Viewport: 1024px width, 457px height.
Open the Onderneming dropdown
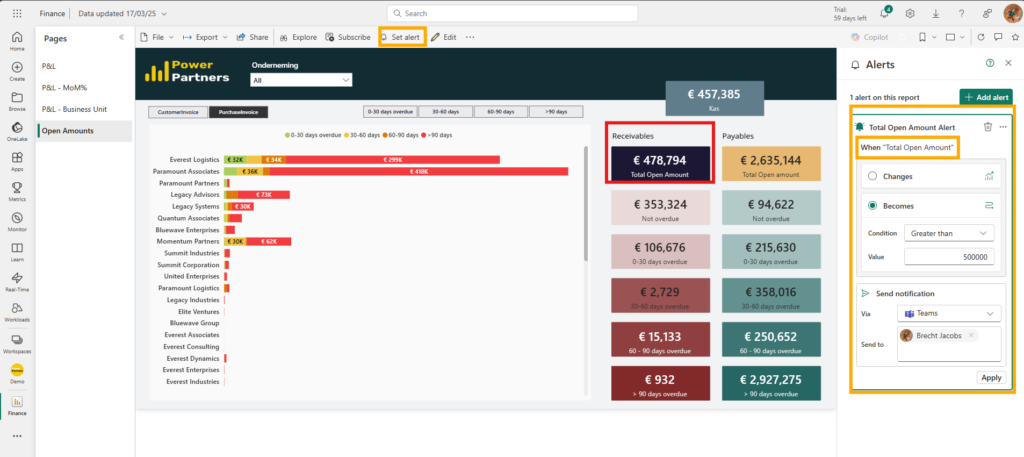(x=301, y=80)
